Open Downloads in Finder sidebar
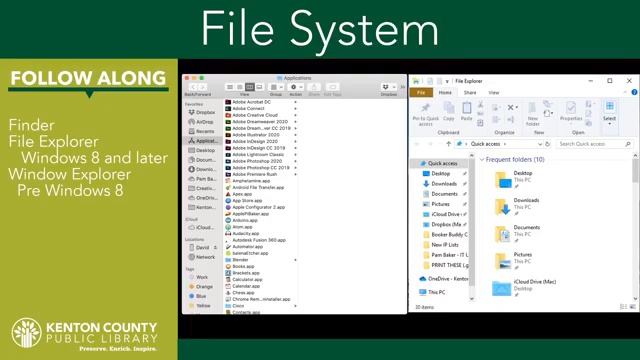The width and height of the screenshot is (640, 360). 202,169
